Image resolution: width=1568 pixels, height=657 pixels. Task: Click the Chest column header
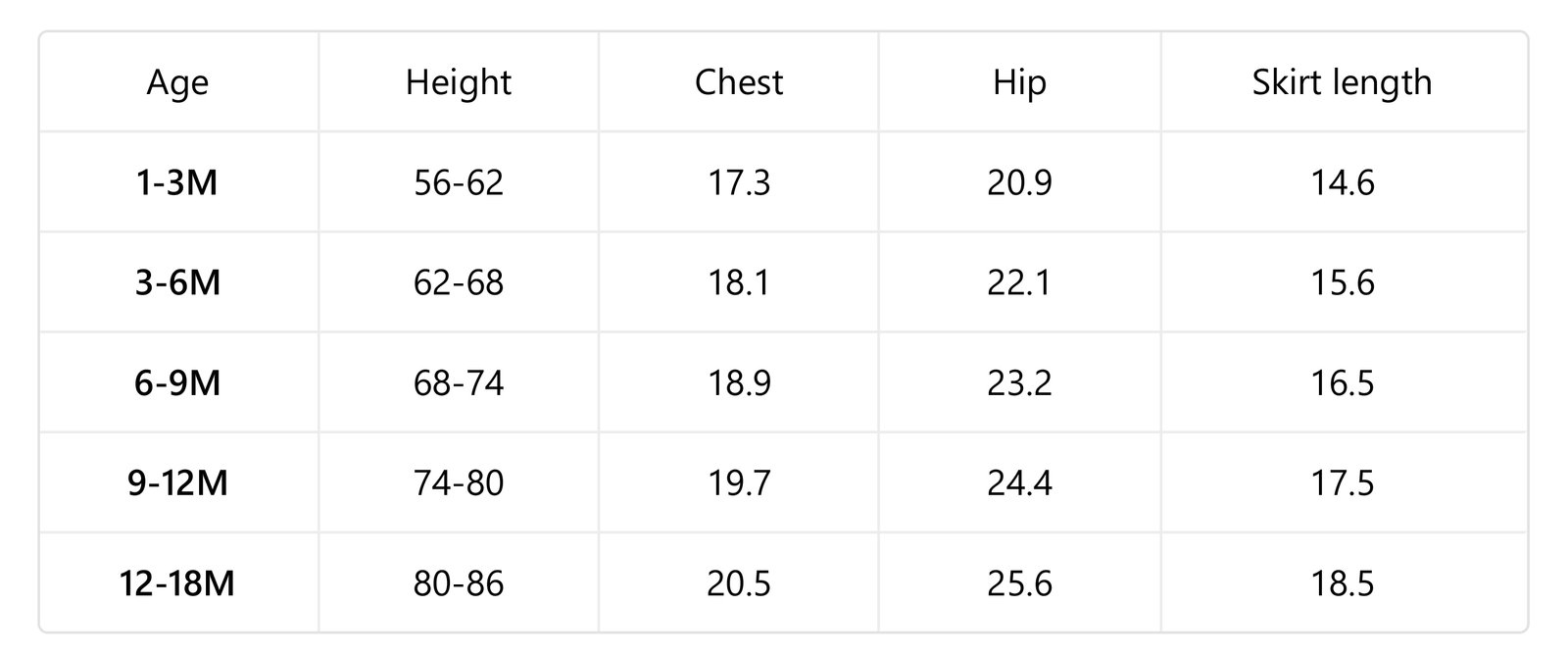point(739,81)
